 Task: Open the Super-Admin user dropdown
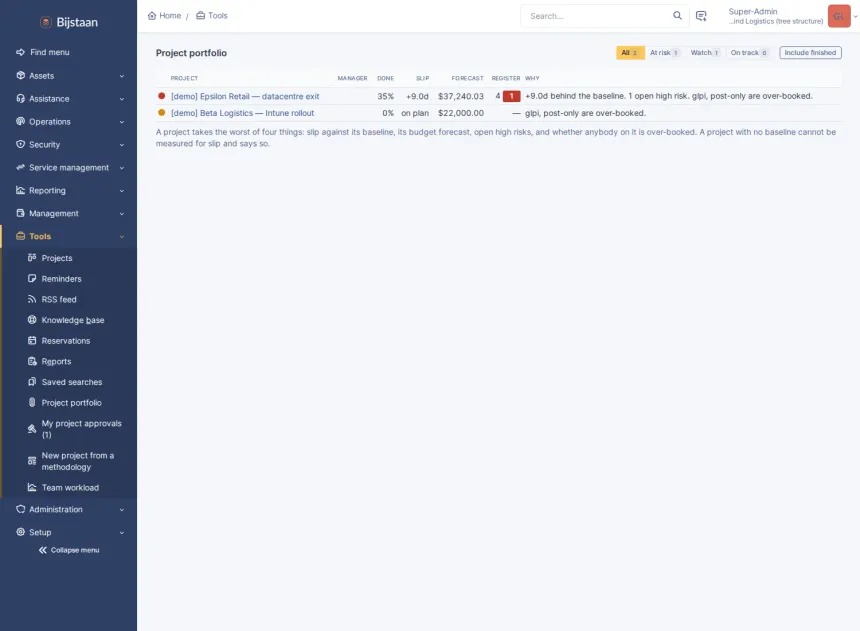pyautogui.click(x=791, y=16)
